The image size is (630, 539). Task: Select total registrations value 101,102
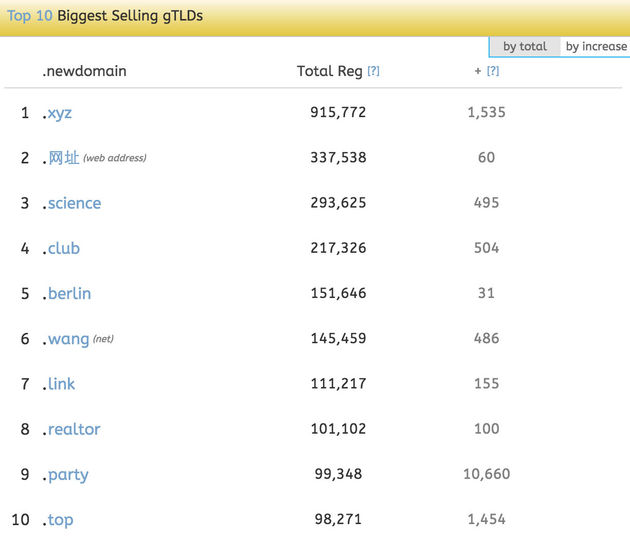[338, 429]
